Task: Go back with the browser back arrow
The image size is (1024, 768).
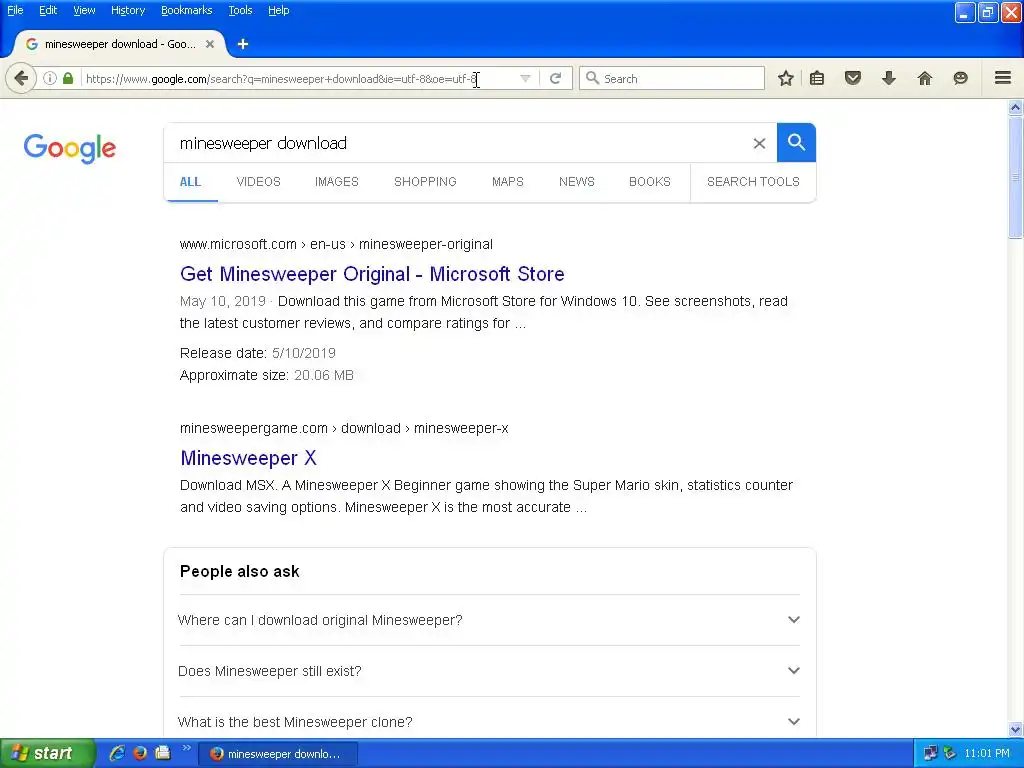Action: click(21, 78)
